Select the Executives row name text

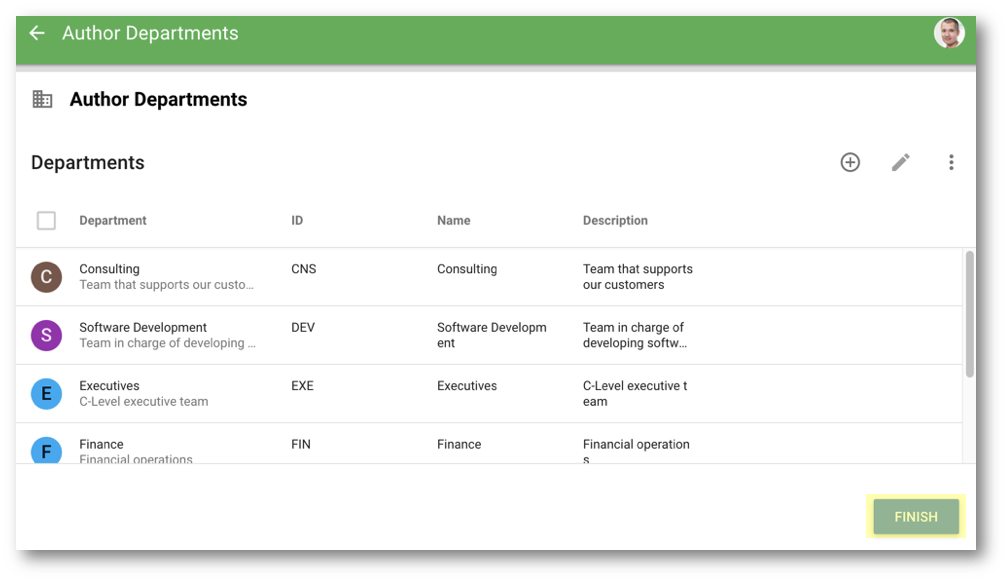[x=109, y=386]
